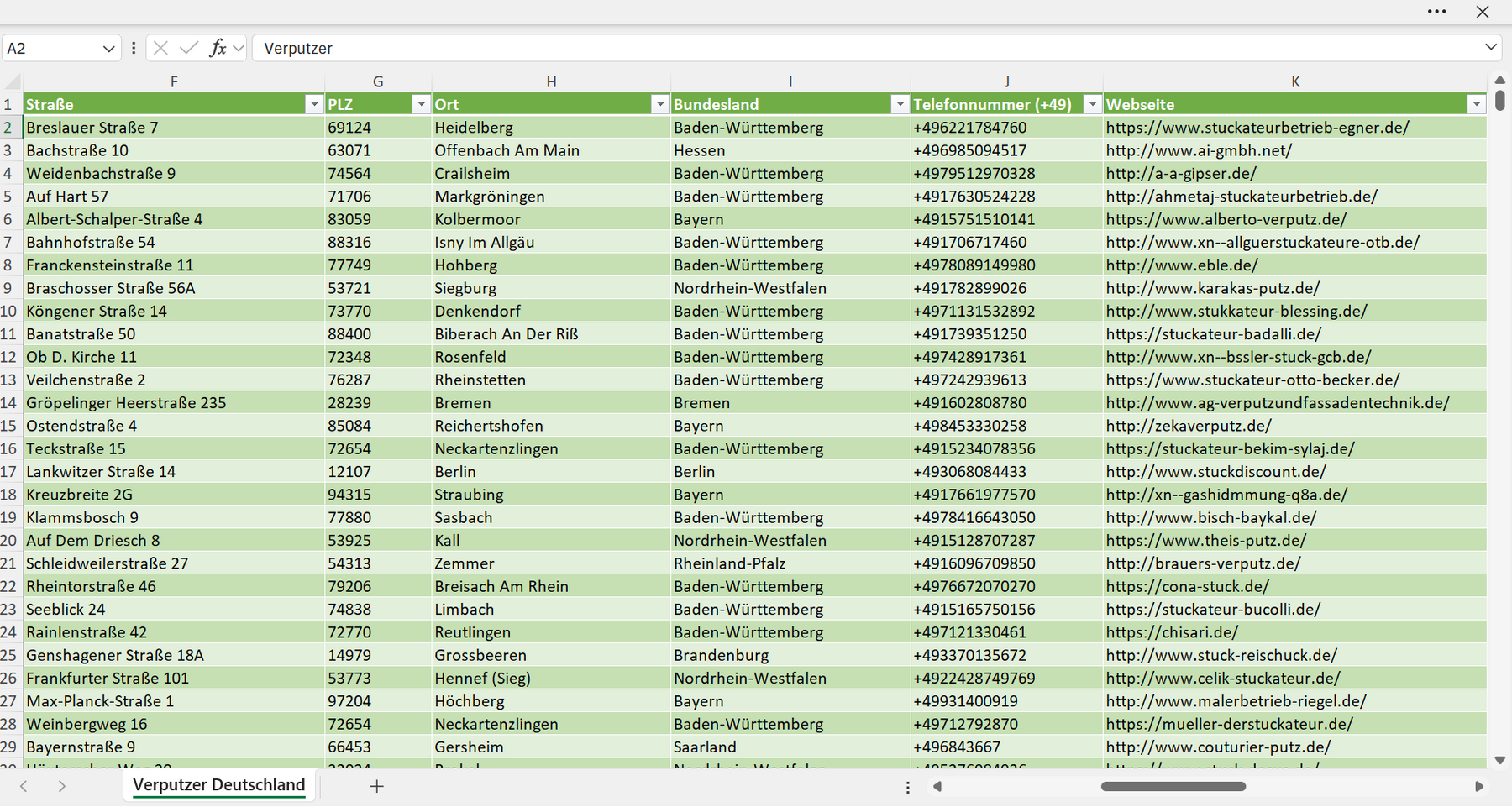This screenshot has height=807, width=1512.
Task: Select column H header
Action: 551,81
